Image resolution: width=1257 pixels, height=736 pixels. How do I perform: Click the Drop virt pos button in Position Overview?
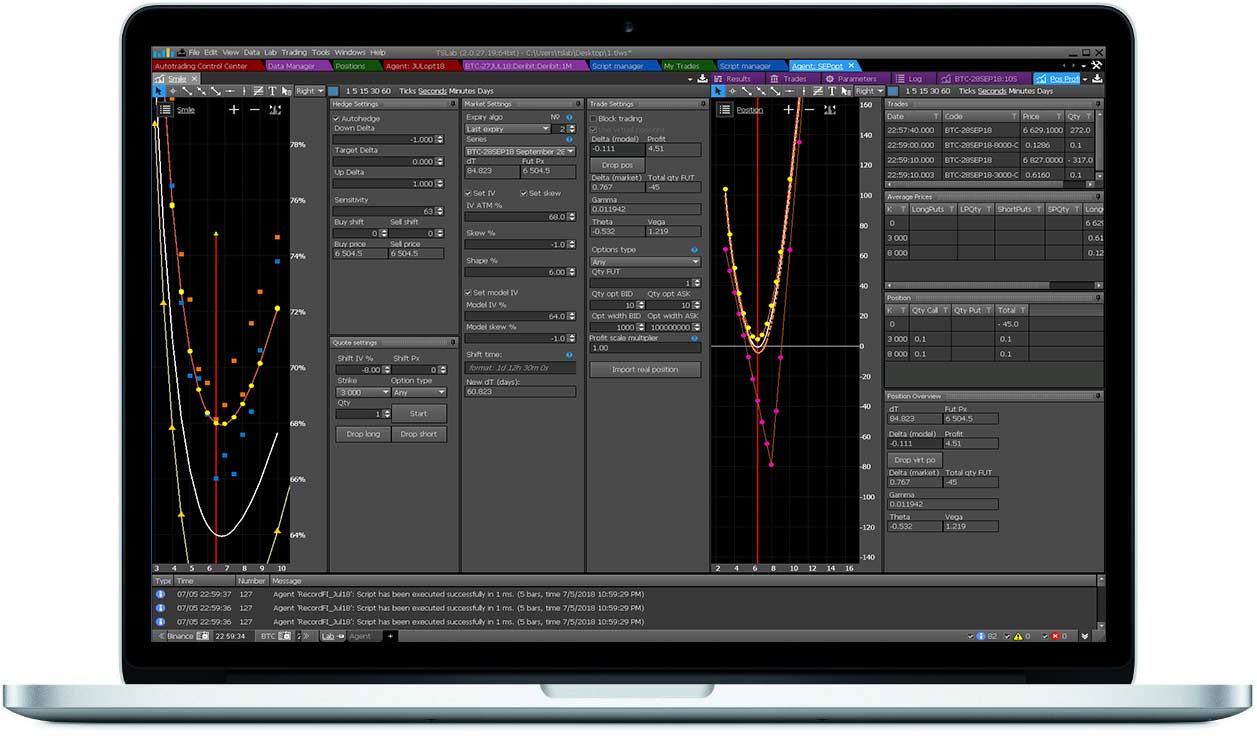coord(915,459)
